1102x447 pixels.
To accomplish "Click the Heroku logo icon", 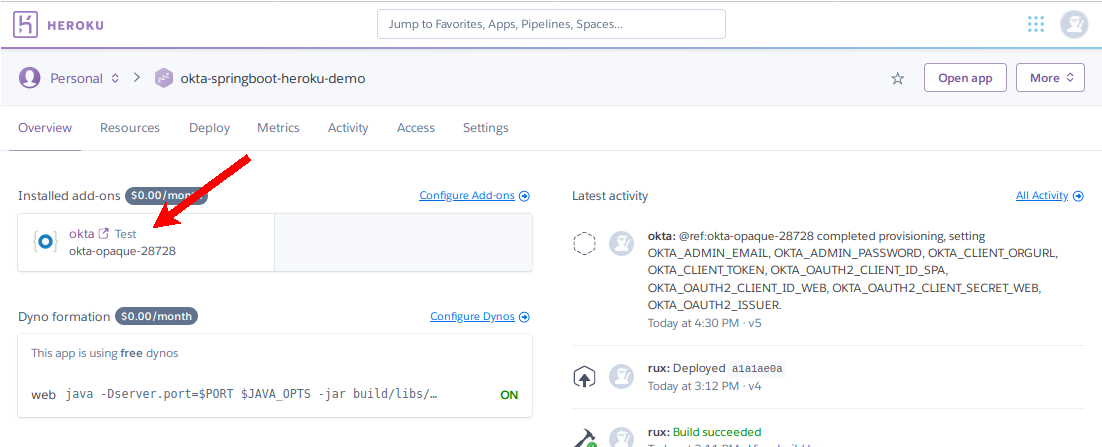I will tap(27, 24).
